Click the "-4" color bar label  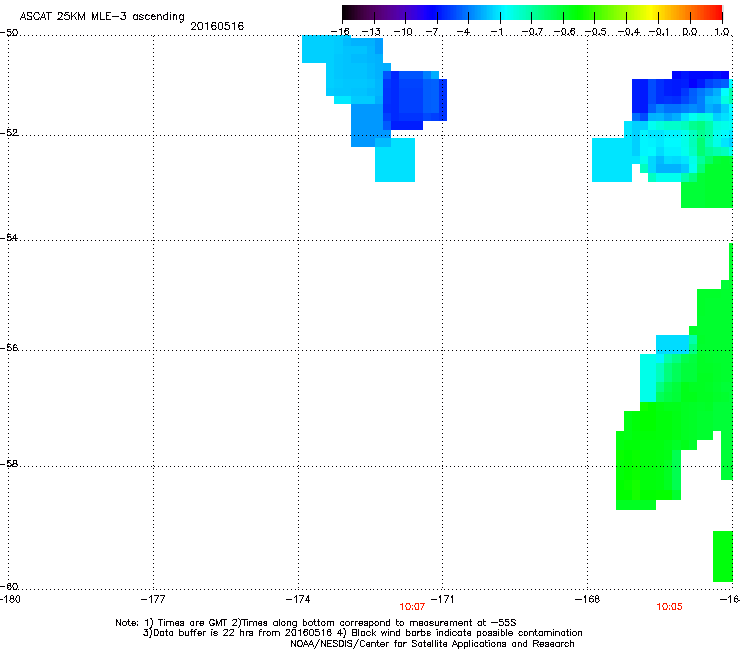point(463,32)
